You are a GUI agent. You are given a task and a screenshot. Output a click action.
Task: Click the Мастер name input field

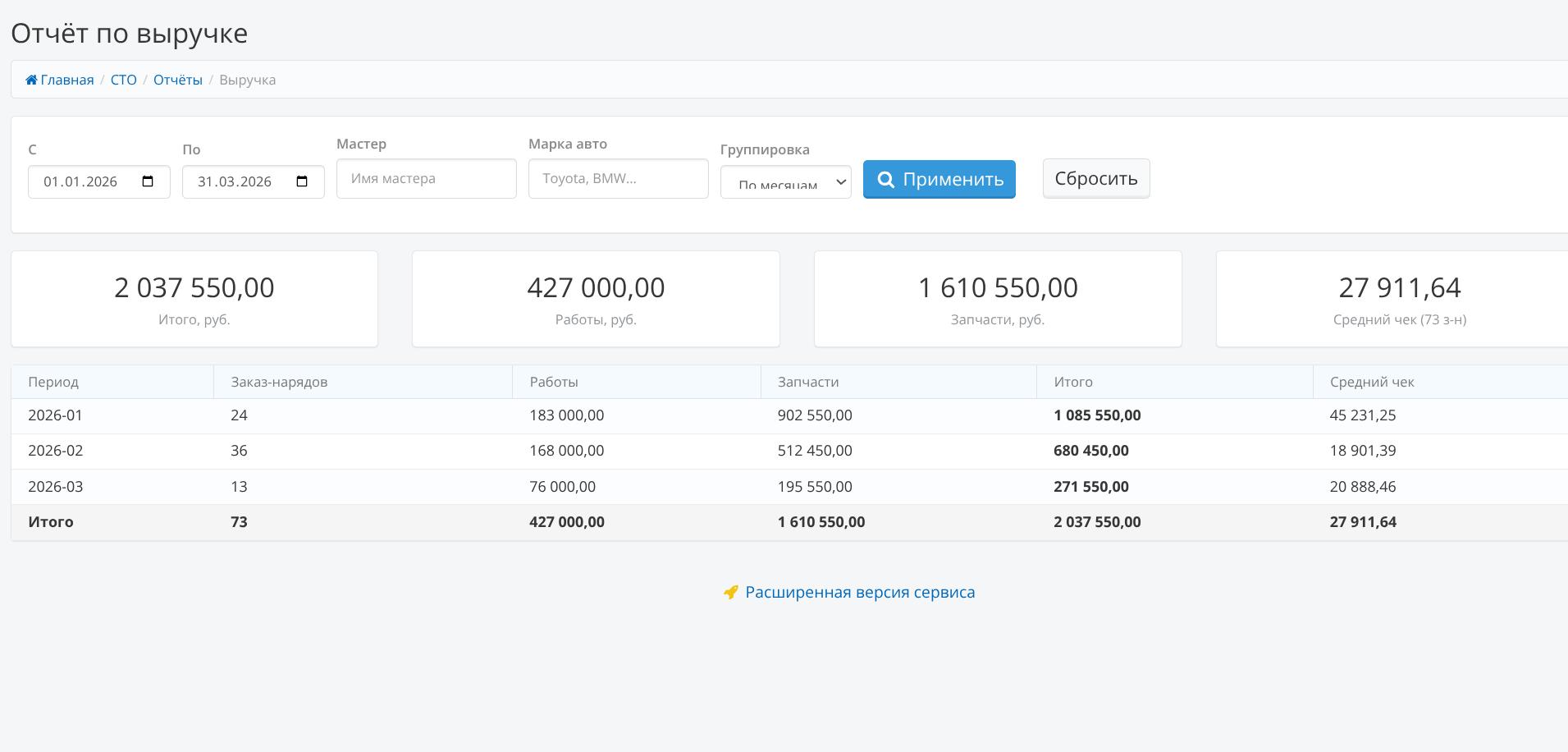(426, 178)
